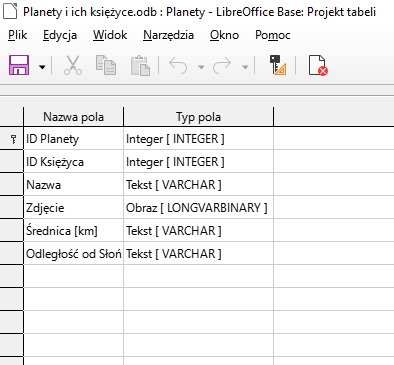Click Tekst VARCHAR type cell for Średnica
The height and width of the screenshot is (365, 394).
198,231
